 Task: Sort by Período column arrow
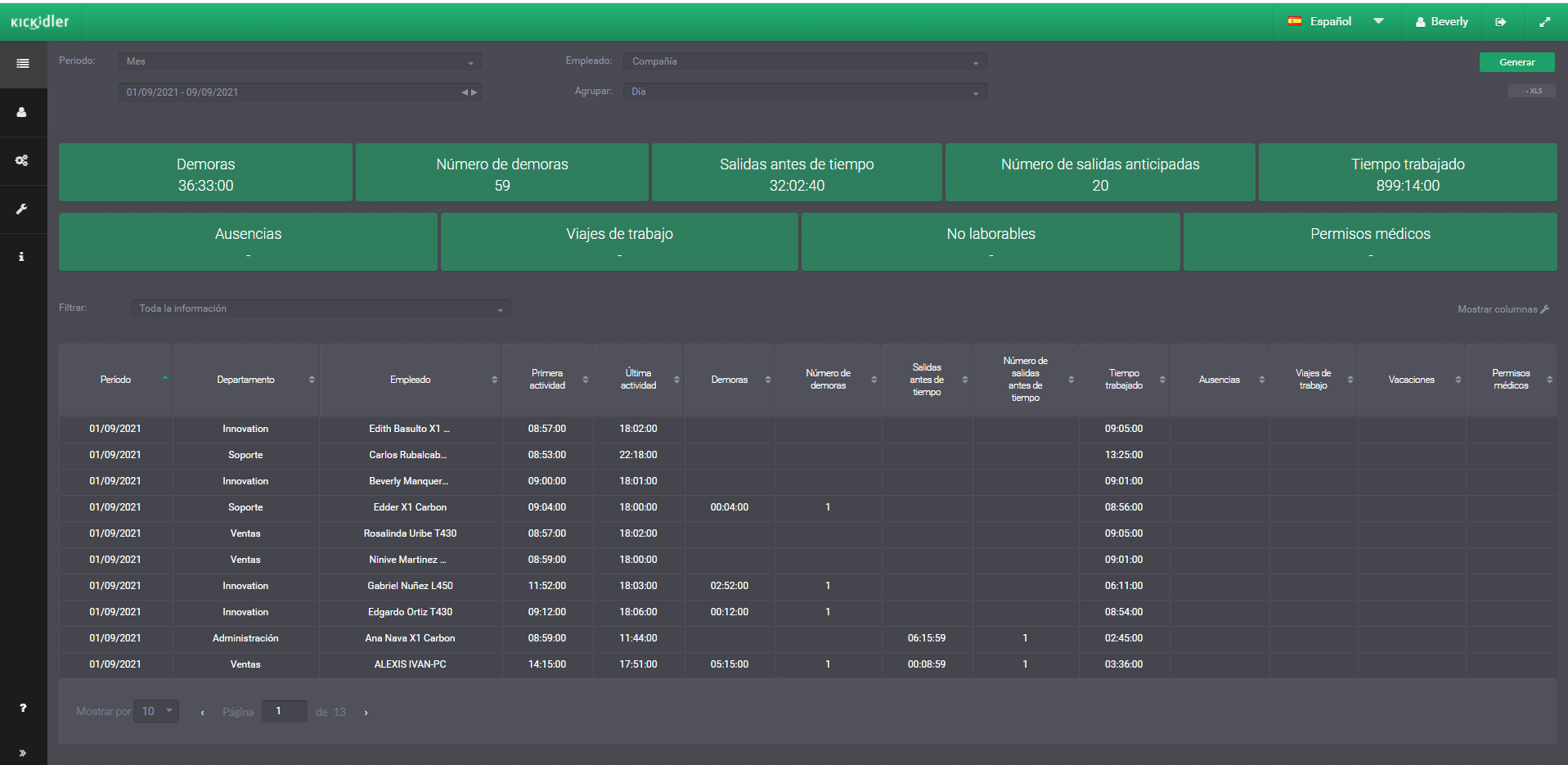165,377
